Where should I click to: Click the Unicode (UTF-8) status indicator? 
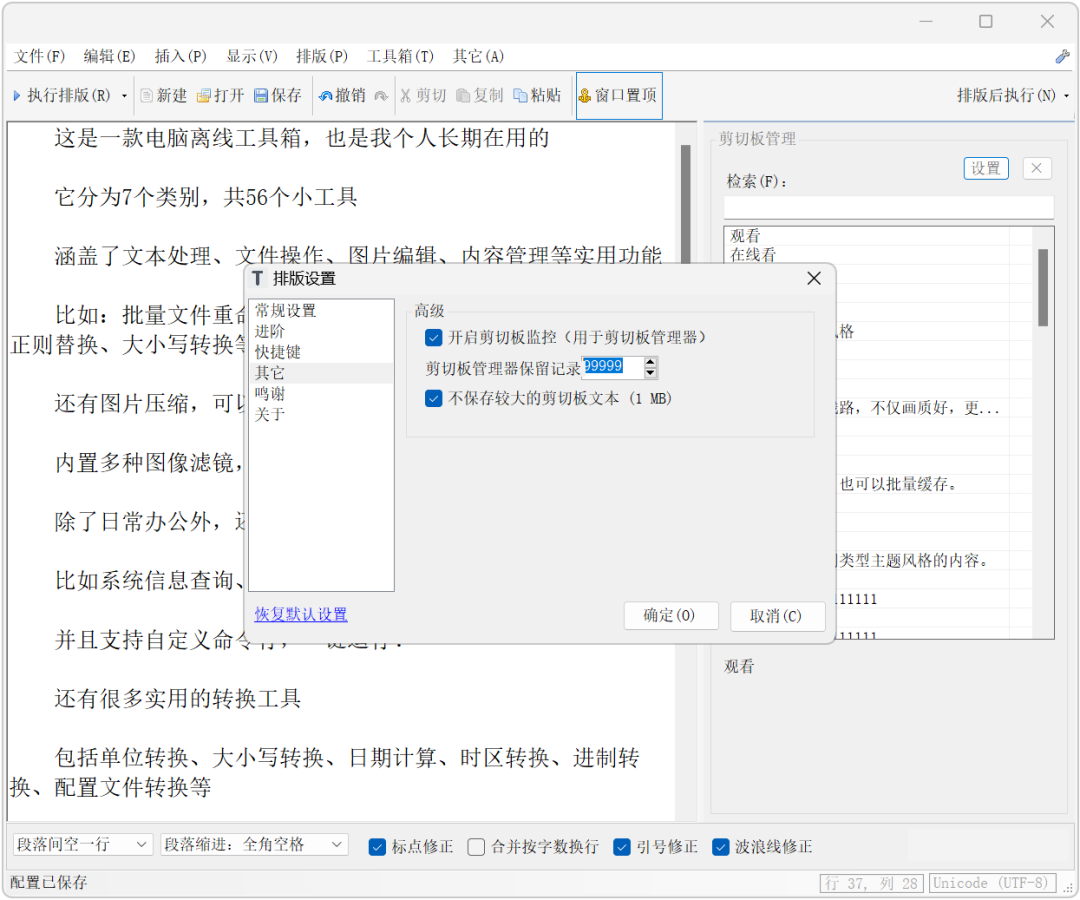[x=992, y=883]
